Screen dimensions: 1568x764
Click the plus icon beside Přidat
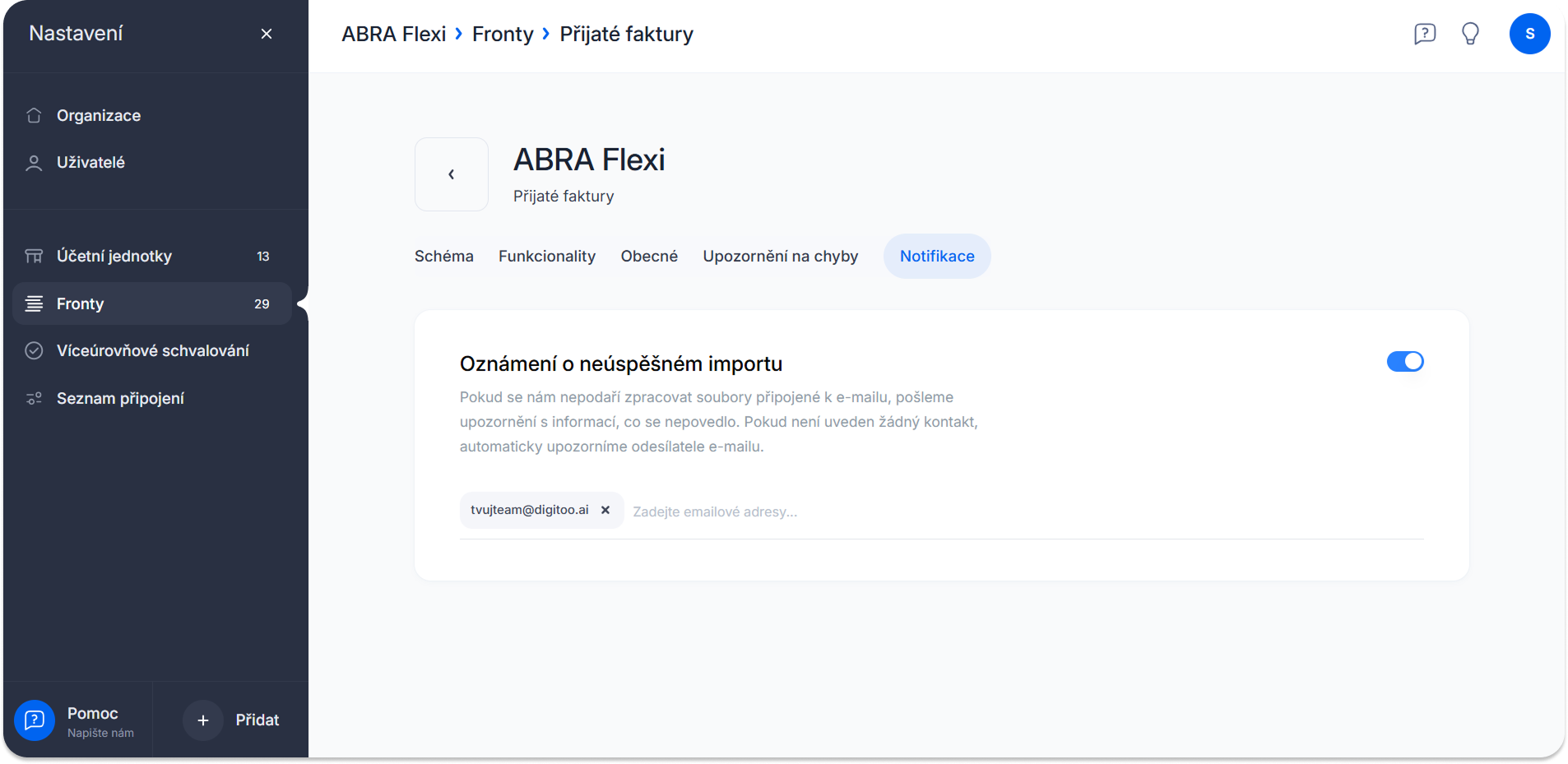(203, 720)
